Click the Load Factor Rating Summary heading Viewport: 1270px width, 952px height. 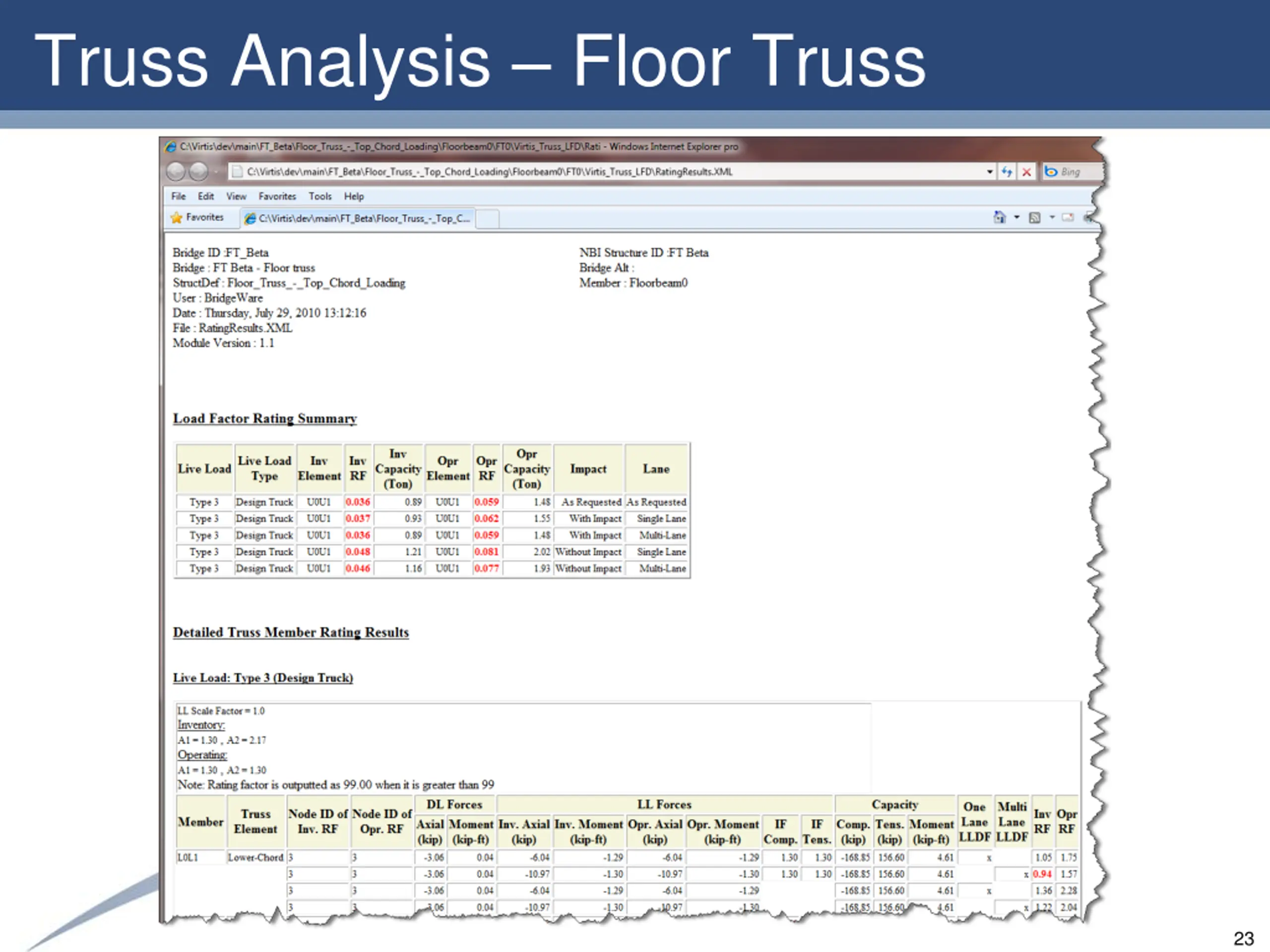pos(265,419)
